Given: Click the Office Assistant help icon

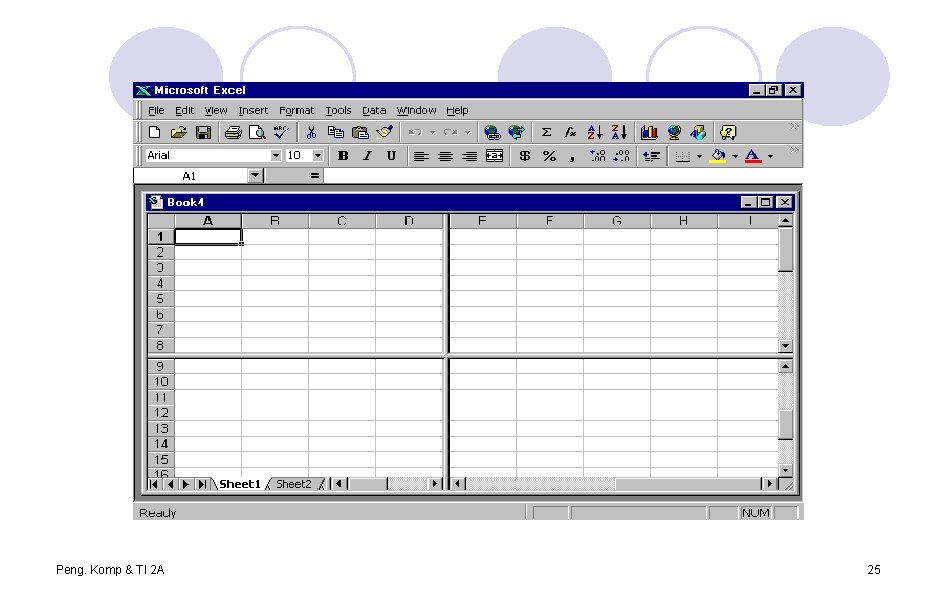Looking at the screenshot, I should click(x=728, y=132).
